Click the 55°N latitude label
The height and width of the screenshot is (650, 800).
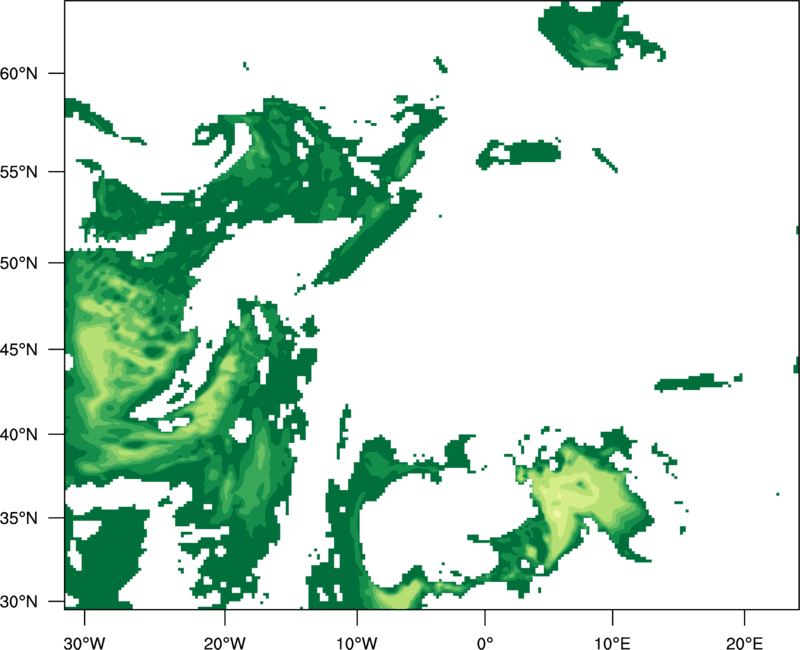19,172
